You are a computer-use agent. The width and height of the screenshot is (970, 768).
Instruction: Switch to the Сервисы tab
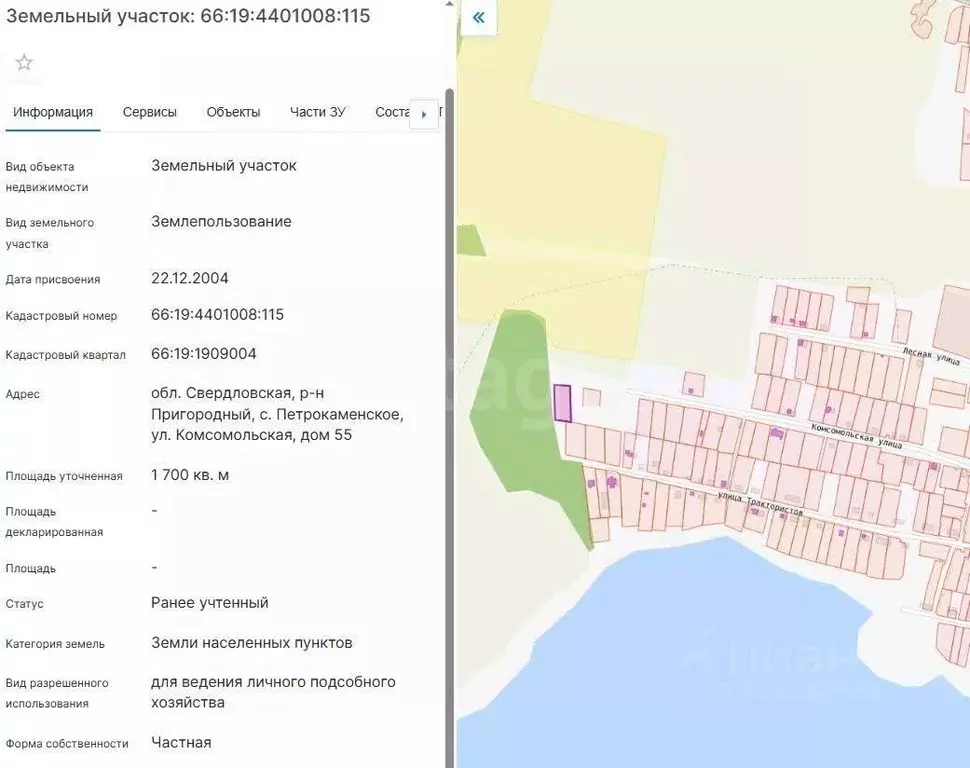click(149, 112)
